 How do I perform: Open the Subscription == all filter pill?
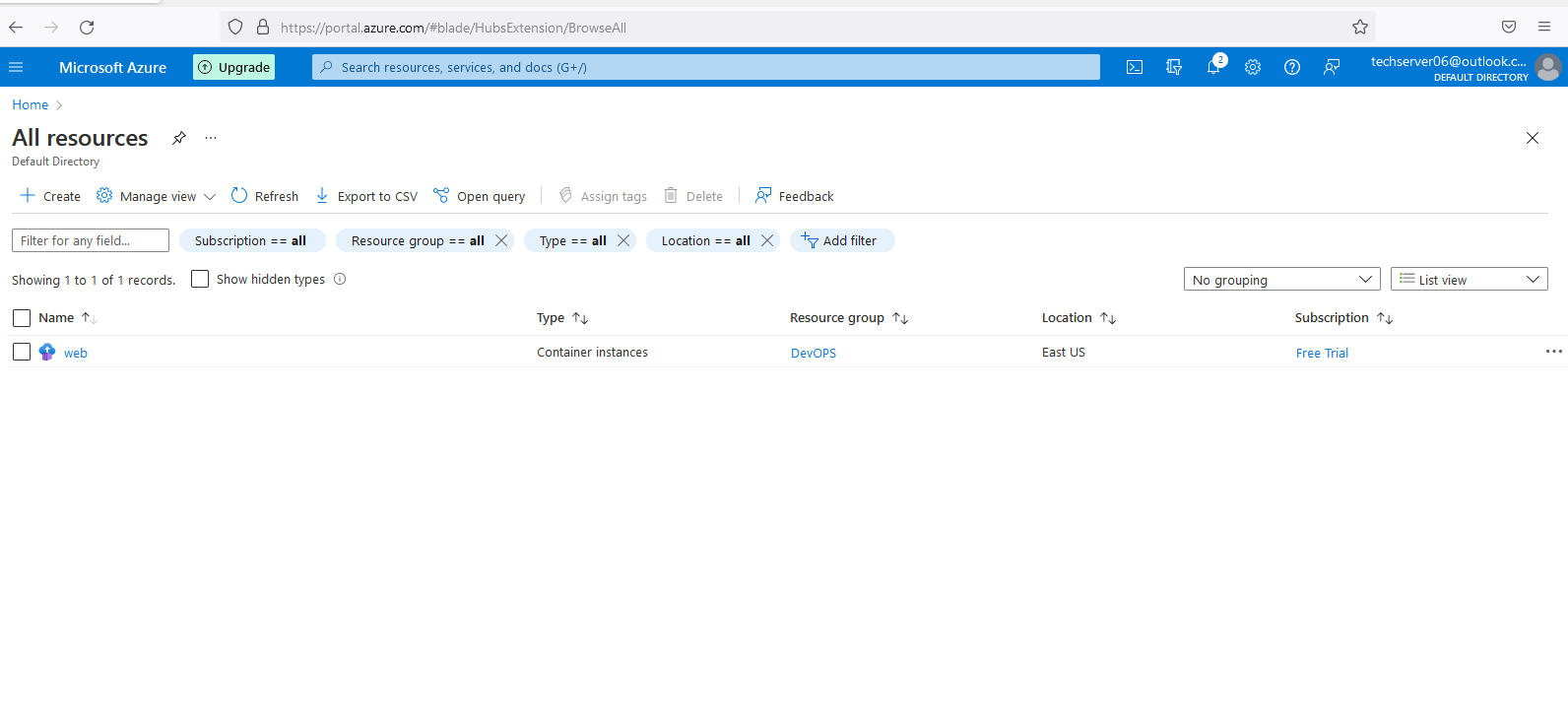point(252,240)
